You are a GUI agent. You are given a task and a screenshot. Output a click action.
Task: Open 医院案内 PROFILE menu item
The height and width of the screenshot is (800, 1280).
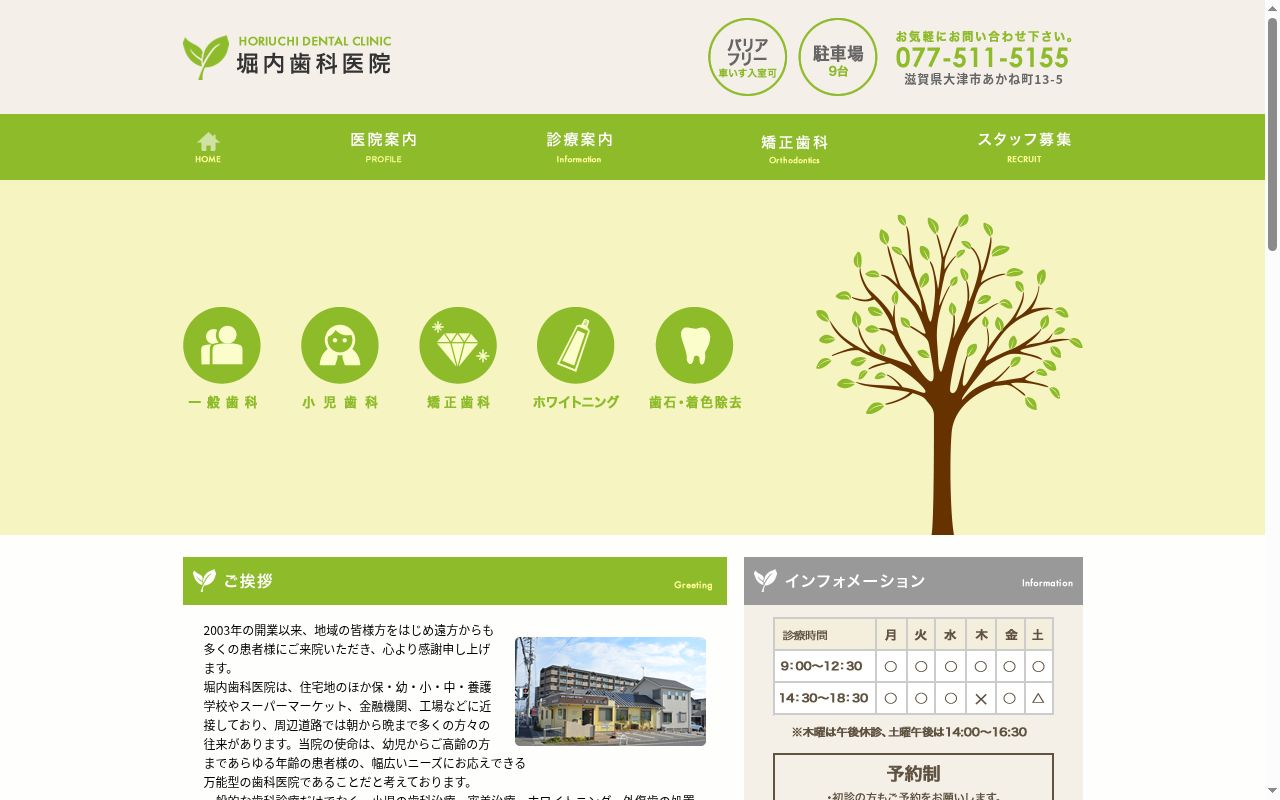coord(384,147)
